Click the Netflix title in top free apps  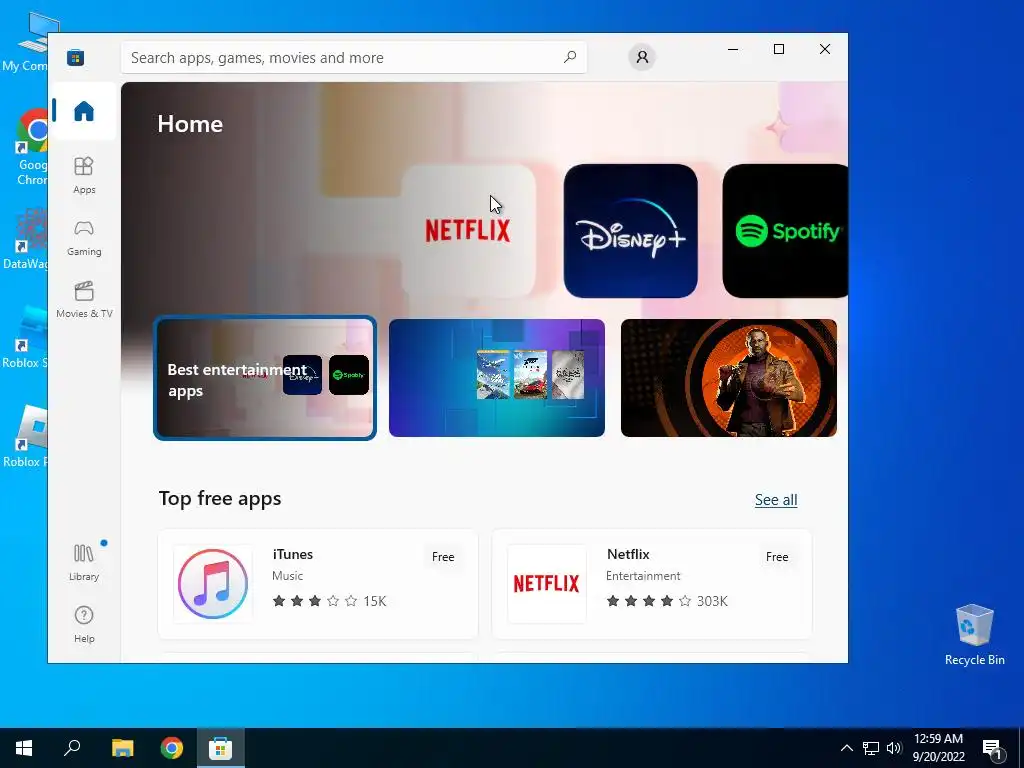click(x=628, y=554)
